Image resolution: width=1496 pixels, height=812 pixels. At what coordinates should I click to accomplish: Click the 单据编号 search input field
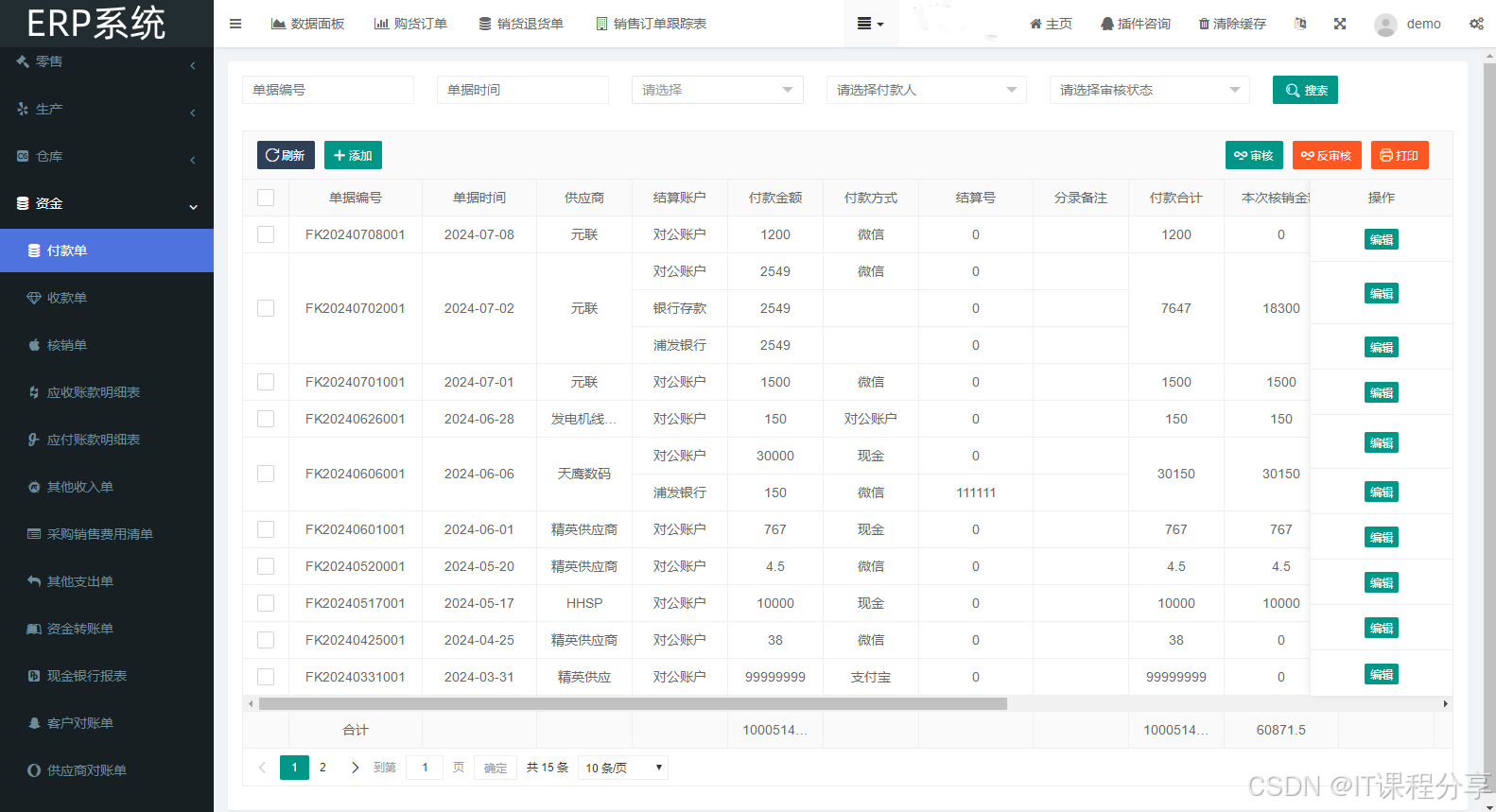pos(327,90)
